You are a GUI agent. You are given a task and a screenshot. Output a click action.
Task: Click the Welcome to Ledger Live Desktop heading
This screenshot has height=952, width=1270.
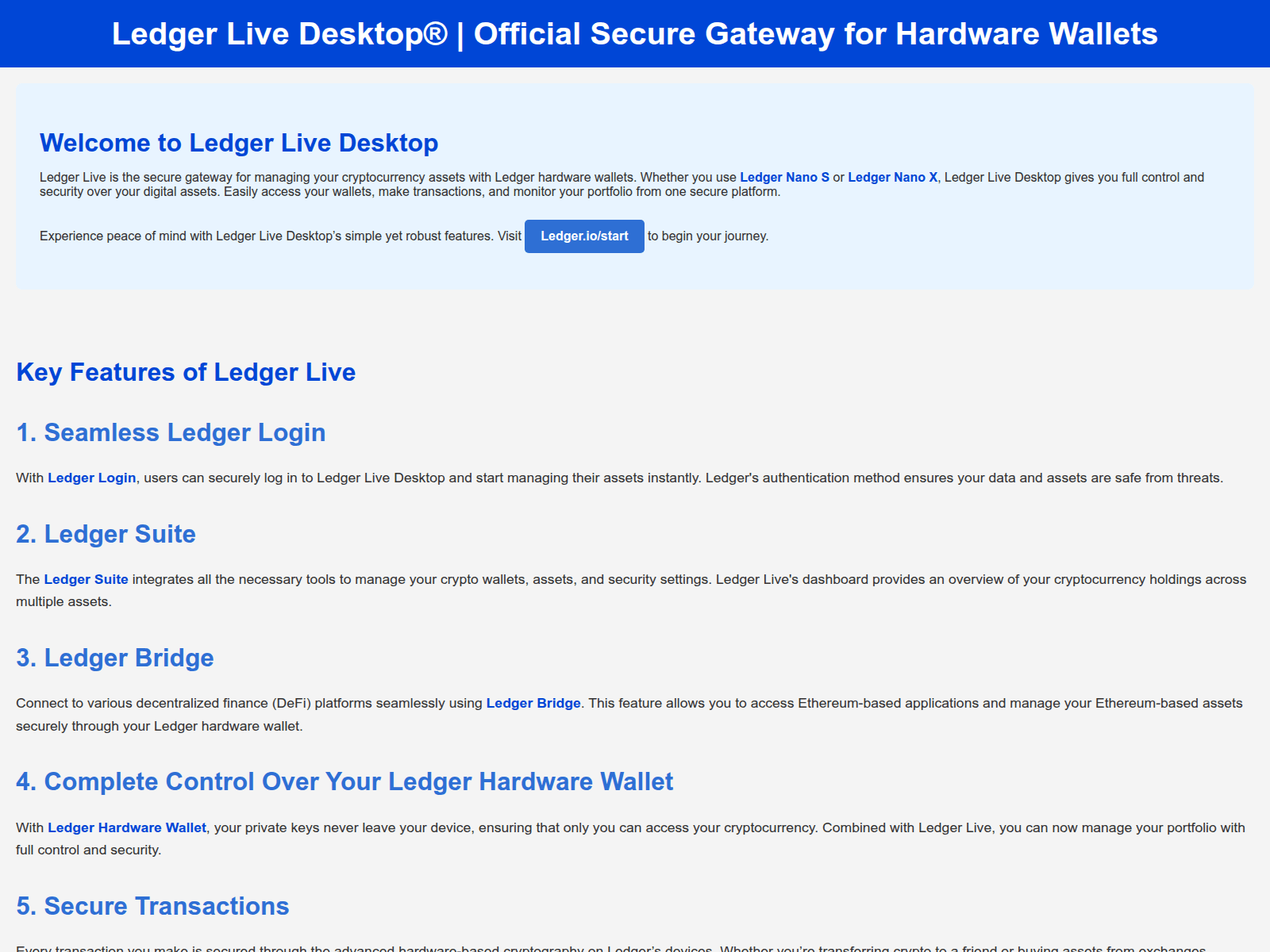point(239,143)
